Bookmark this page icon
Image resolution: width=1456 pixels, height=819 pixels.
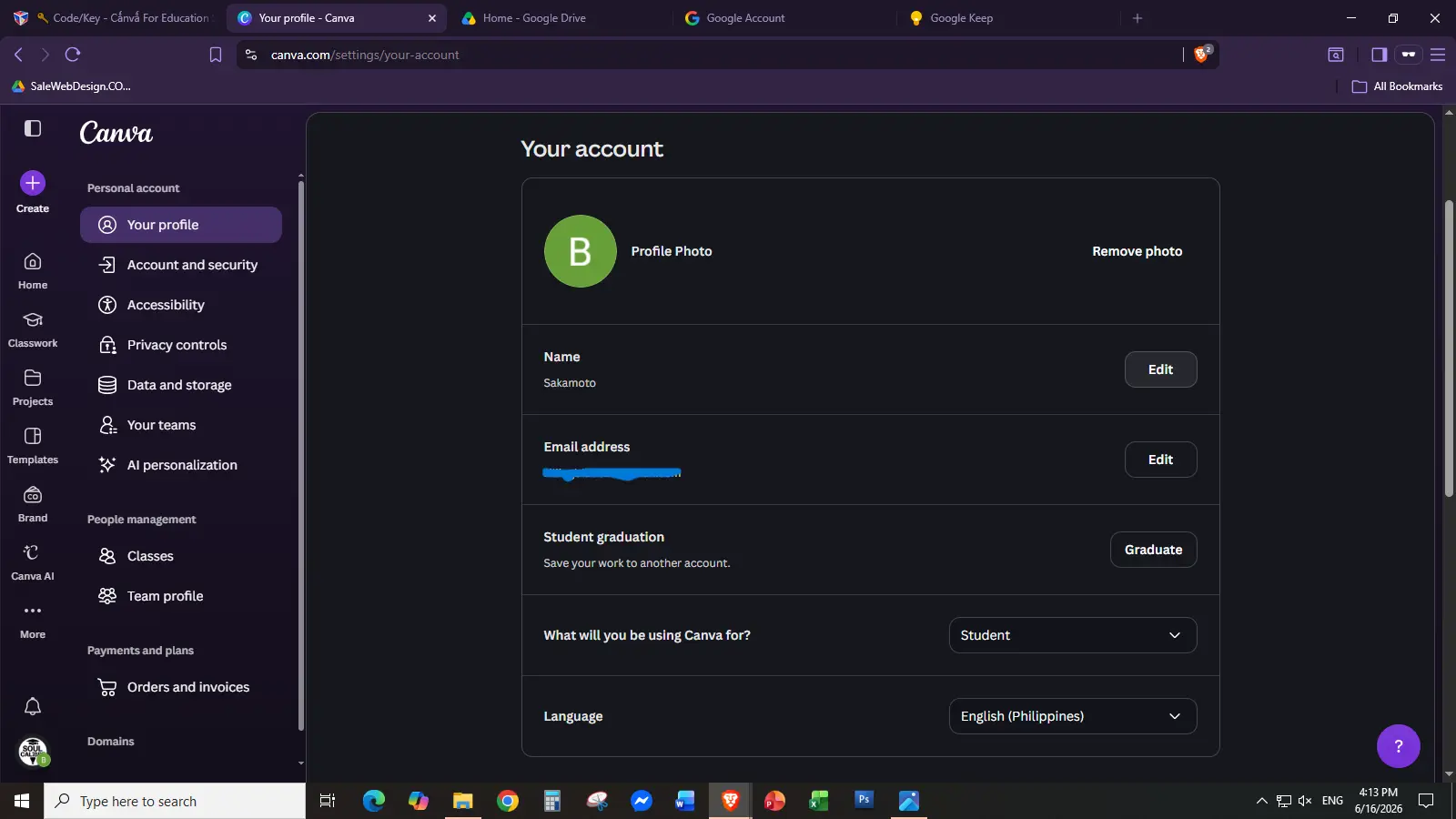pyautogui.click(x=216, y=55)
